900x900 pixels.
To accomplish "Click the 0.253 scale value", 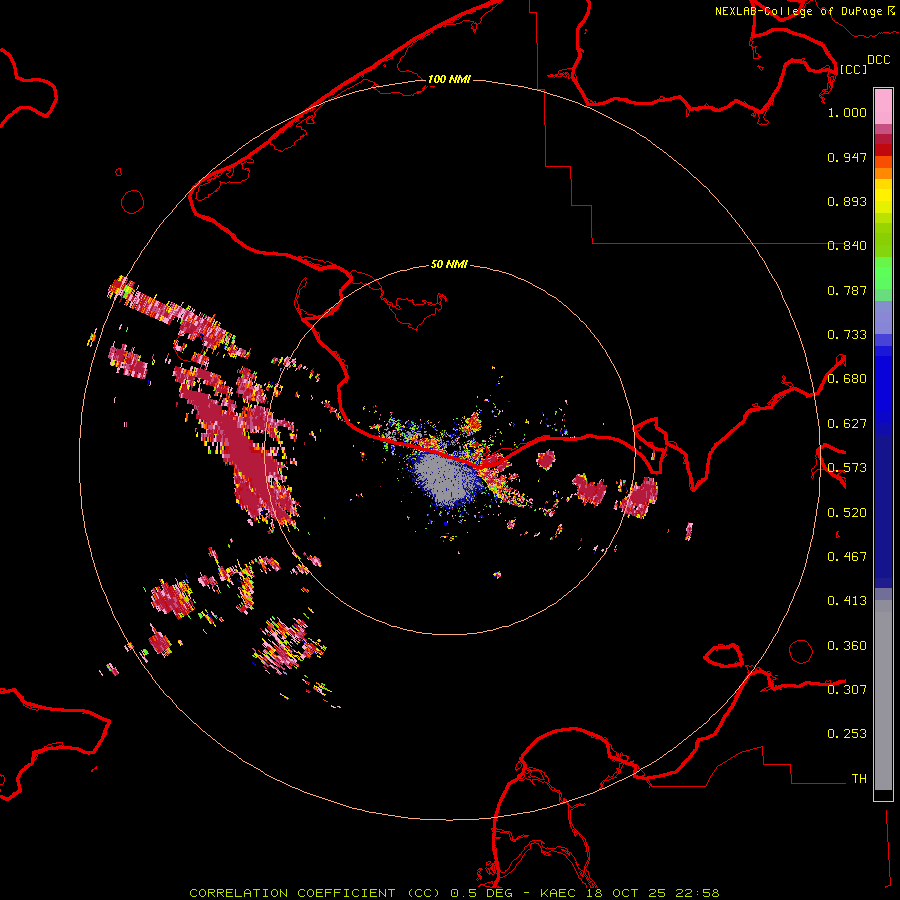I will click(x=847, y=734).
